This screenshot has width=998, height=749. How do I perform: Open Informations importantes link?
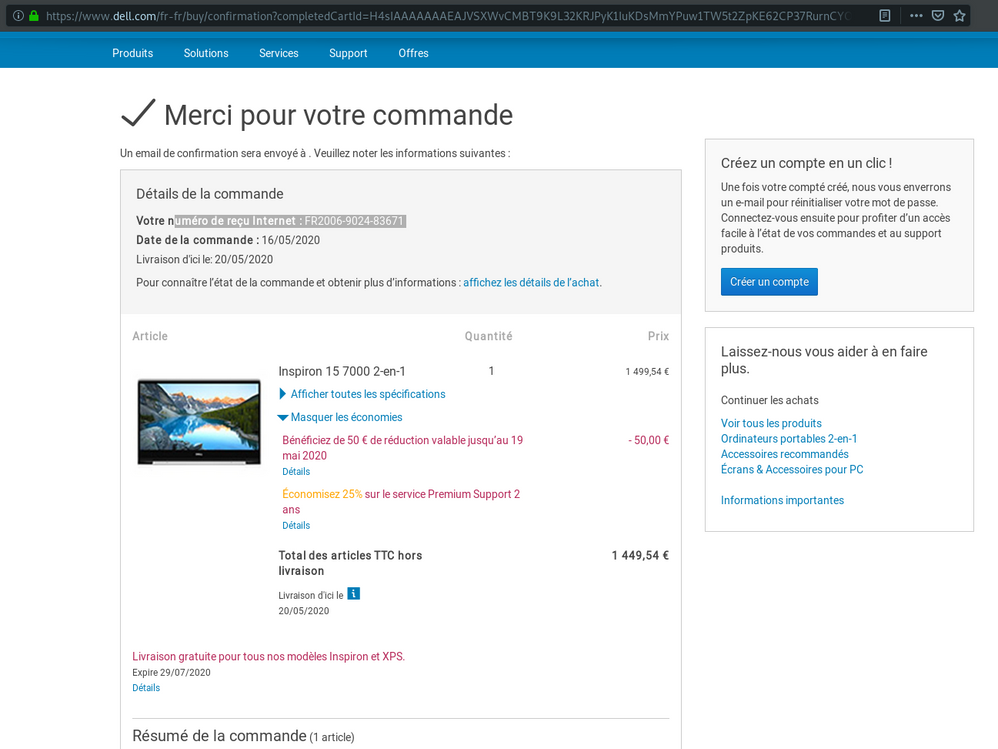pos(782,500)
